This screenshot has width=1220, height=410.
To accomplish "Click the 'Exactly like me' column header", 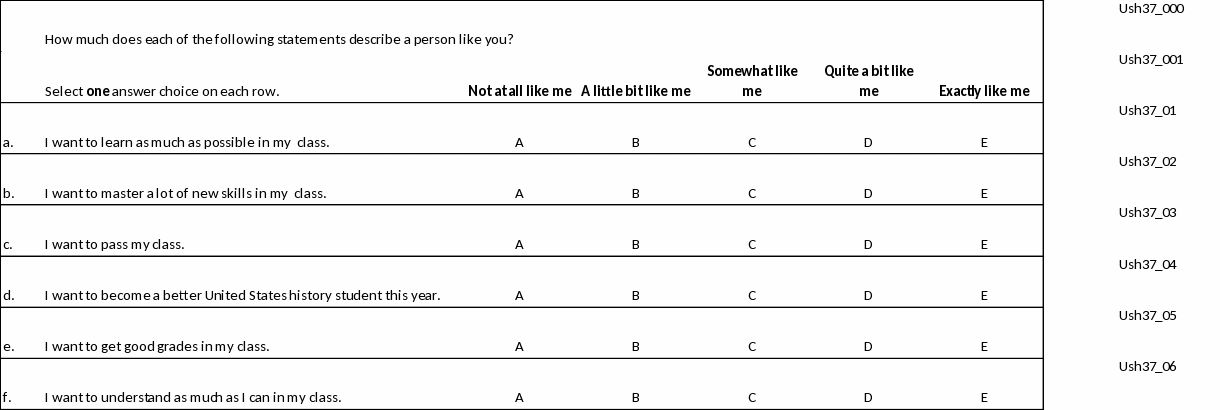I will pyautogui.click(x=984, y=91).
